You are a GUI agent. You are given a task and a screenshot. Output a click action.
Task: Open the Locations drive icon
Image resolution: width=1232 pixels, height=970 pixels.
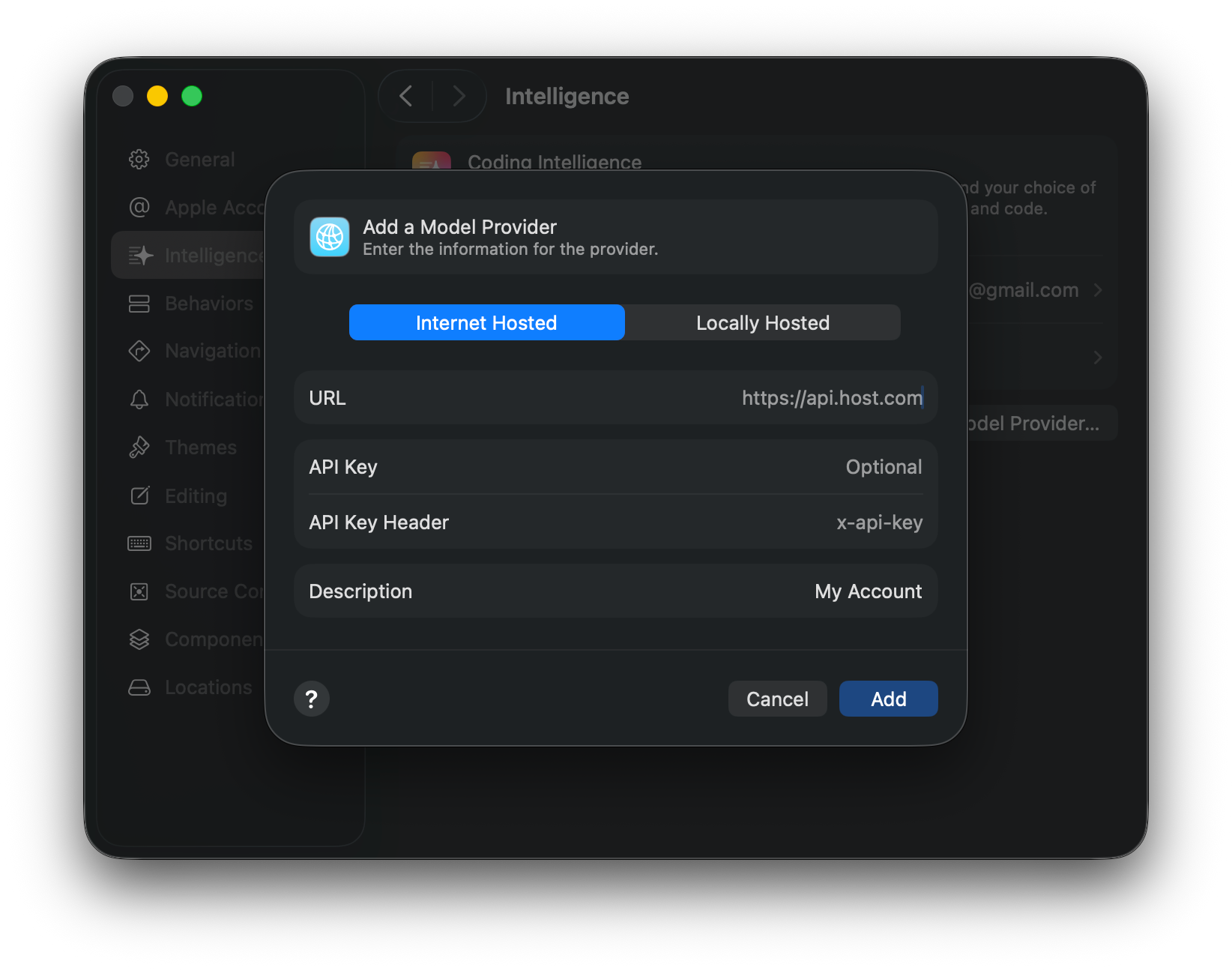139,687
